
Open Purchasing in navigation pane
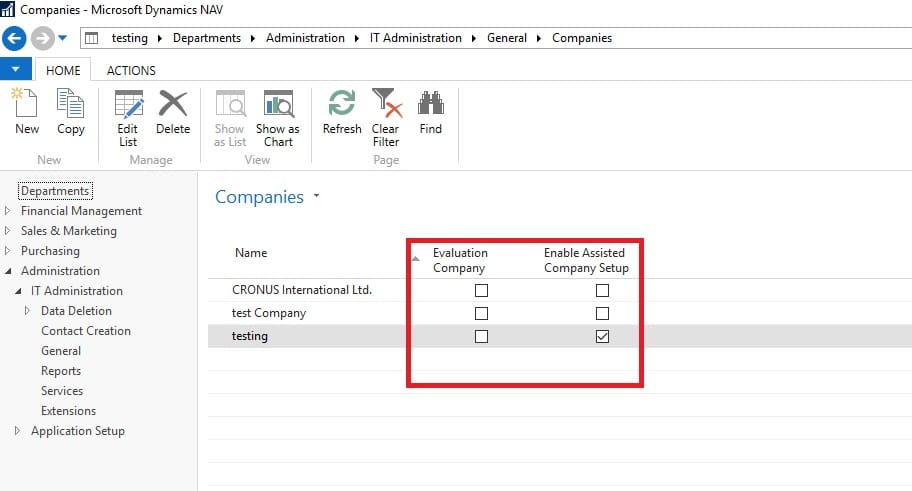(50, 251)
